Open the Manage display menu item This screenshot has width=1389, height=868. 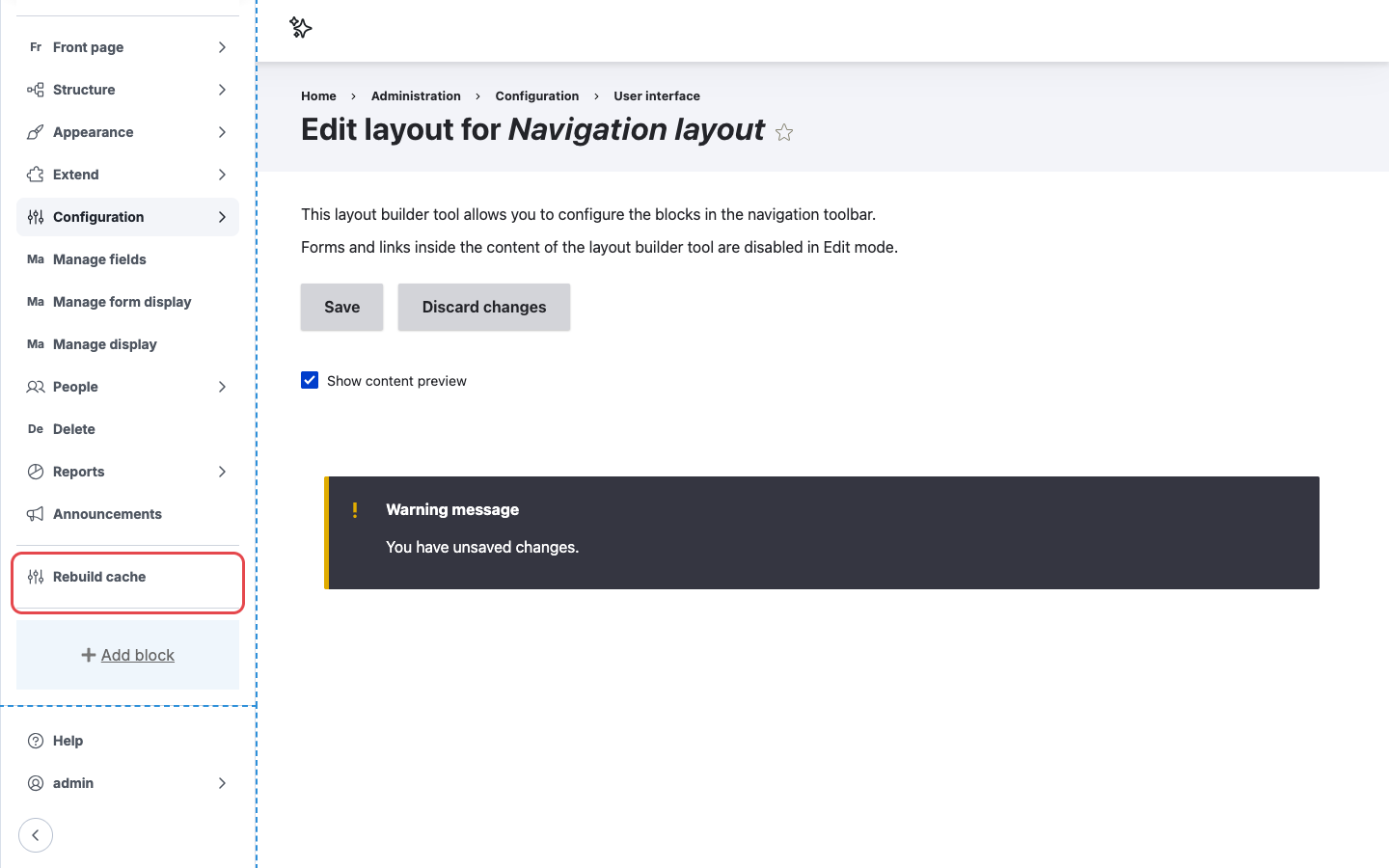coord(127,344)
